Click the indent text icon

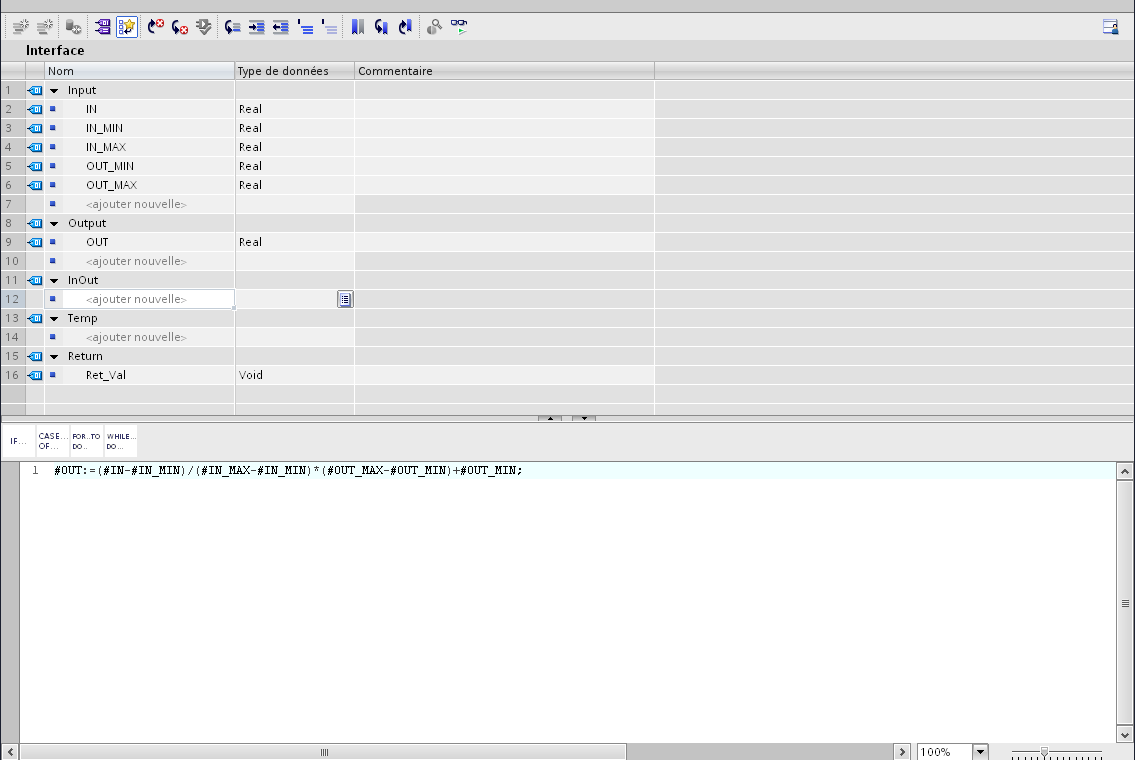pos(256,27)
